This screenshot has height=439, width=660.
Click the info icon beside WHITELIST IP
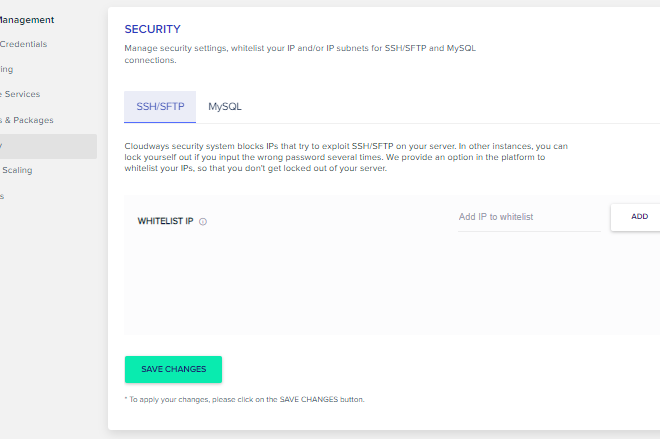[x=202, y=221]
